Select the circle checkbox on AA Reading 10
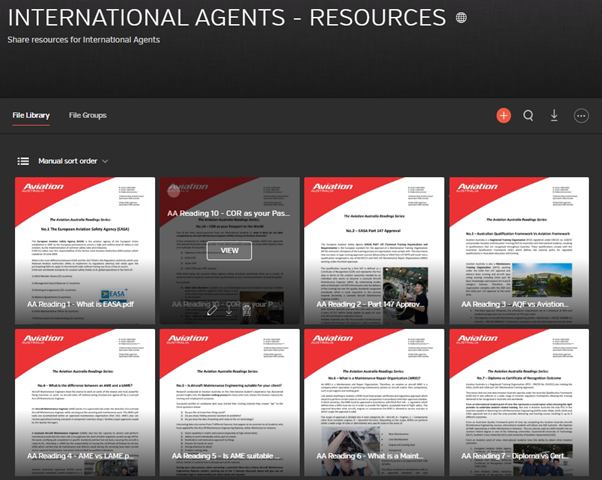This screenshot has height=480, width=602. (x=174, y=191)
